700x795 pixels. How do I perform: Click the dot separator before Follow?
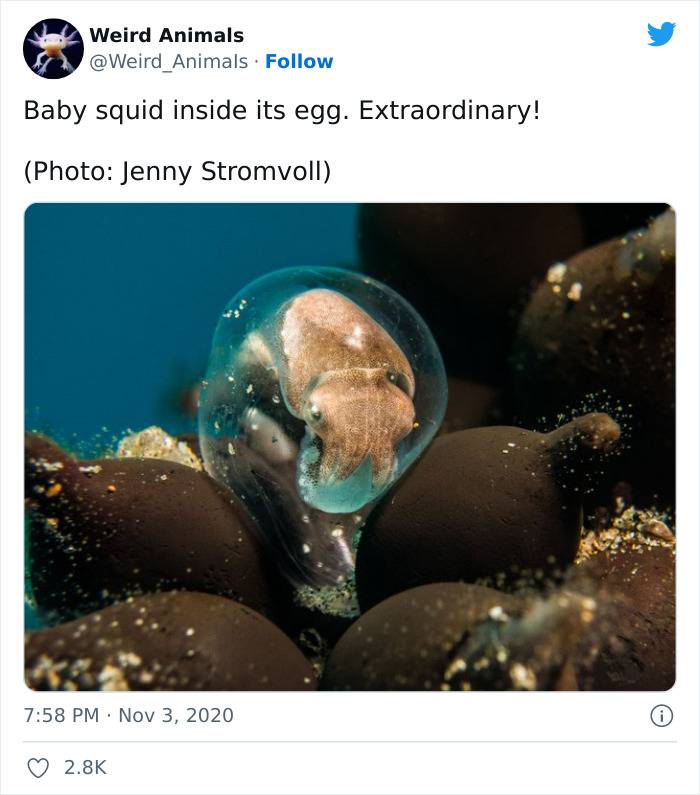coord(256,62)
